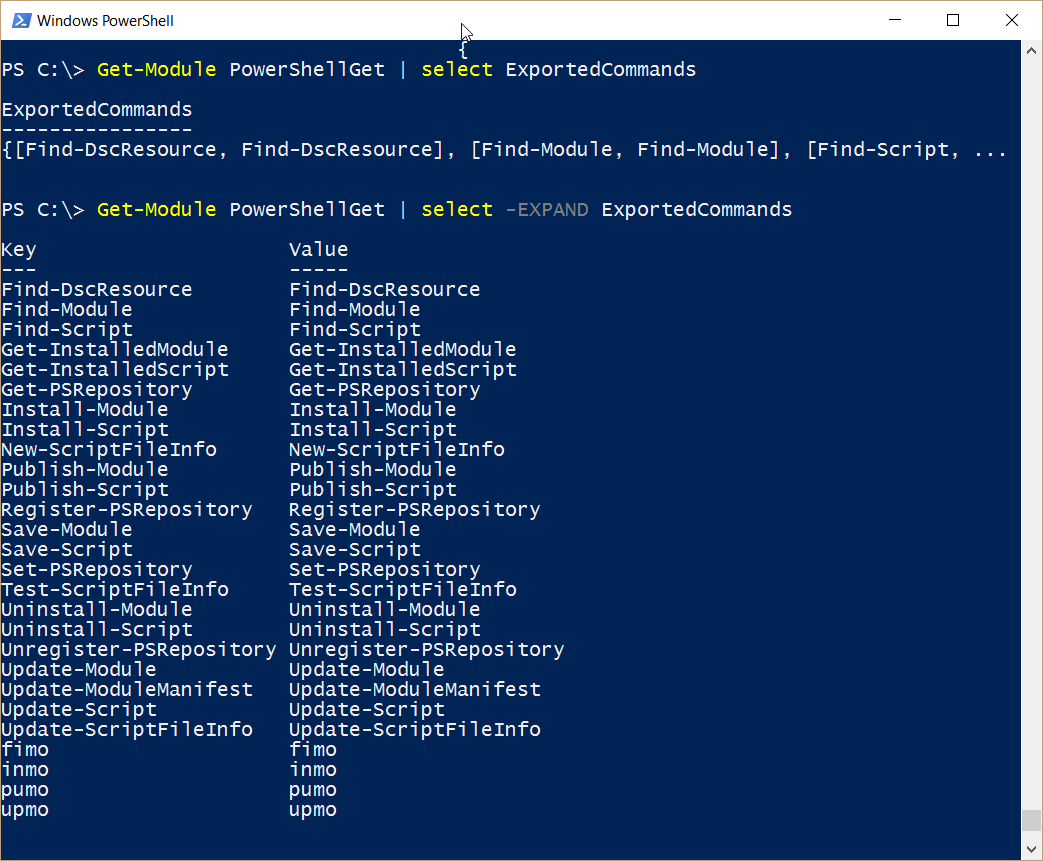The width and height of the screenshot is (1043, 861).
Task: Select "Update-ScriptFileInfo" in the Key column
Action: [126, 729]
